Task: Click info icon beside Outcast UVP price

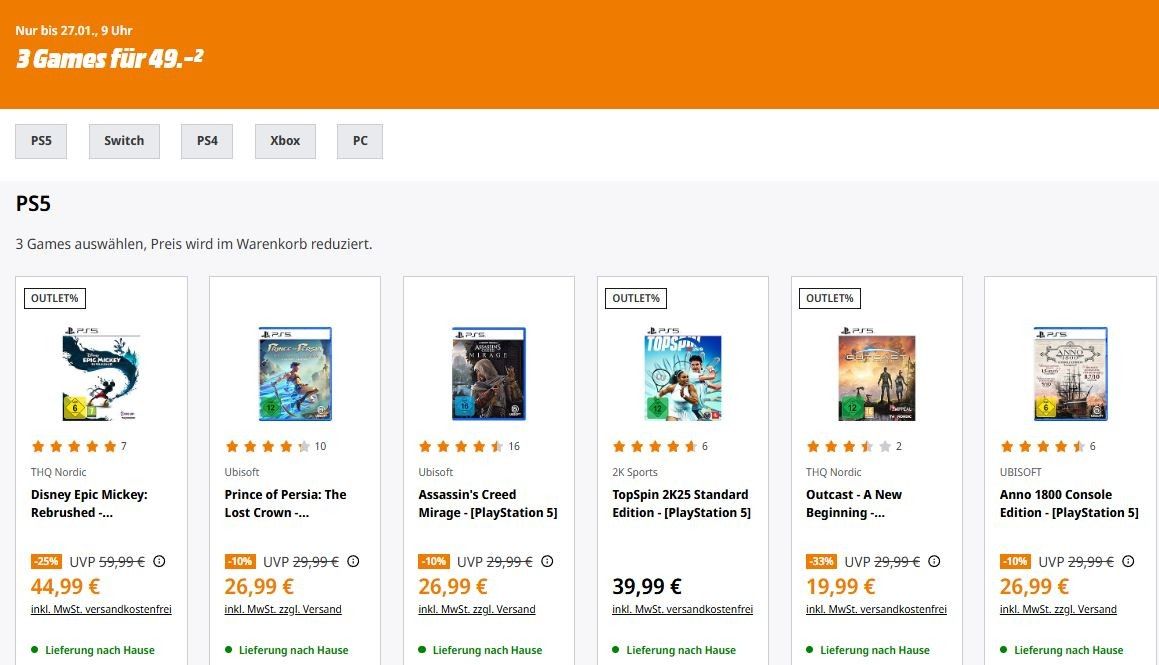Action: (x=935, y=562)
